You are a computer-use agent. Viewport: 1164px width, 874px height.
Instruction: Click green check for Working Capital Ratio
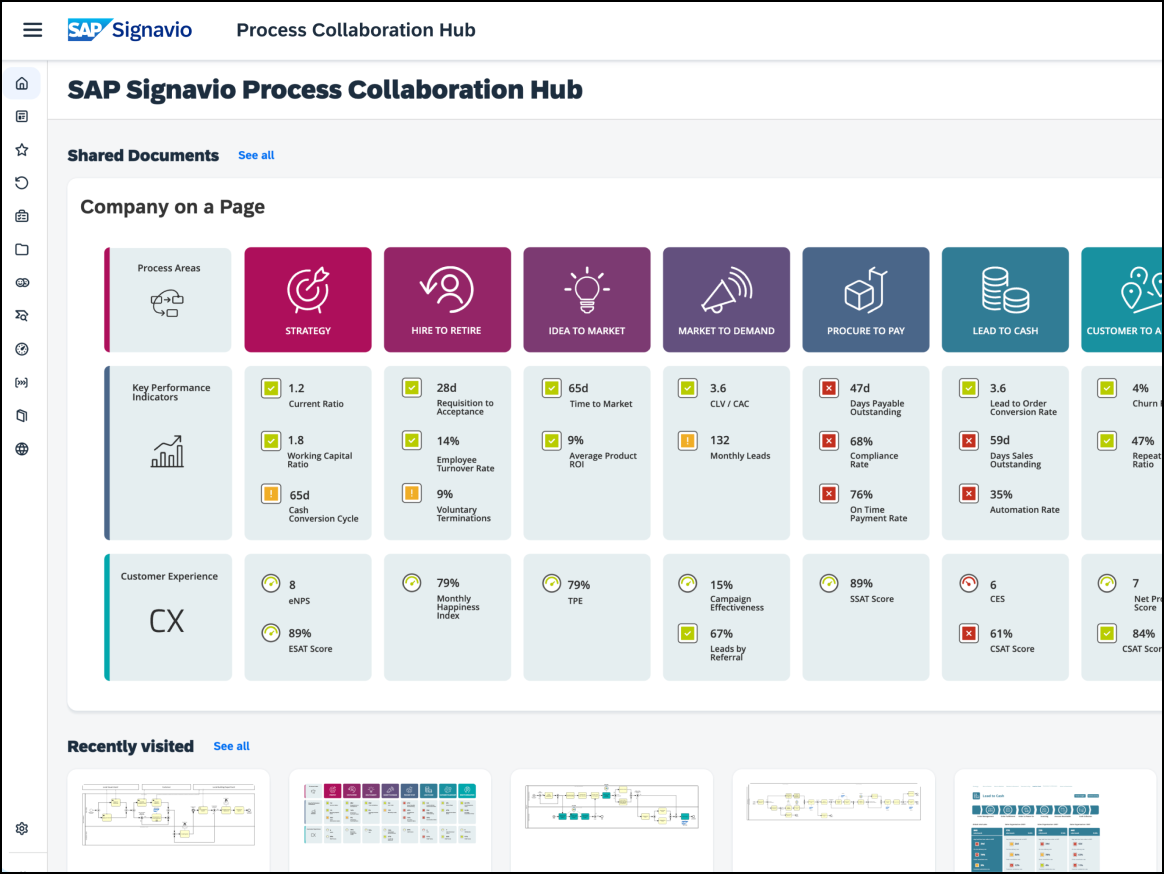[x=271, y=441]
